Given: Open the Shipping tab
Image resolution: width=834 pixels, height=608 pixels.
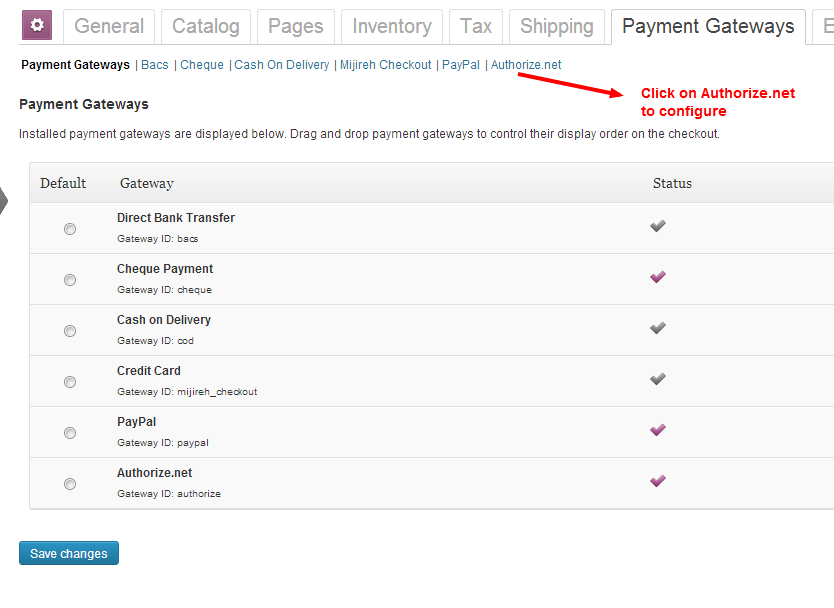Looking at the screenshot, I should [557, 26].
